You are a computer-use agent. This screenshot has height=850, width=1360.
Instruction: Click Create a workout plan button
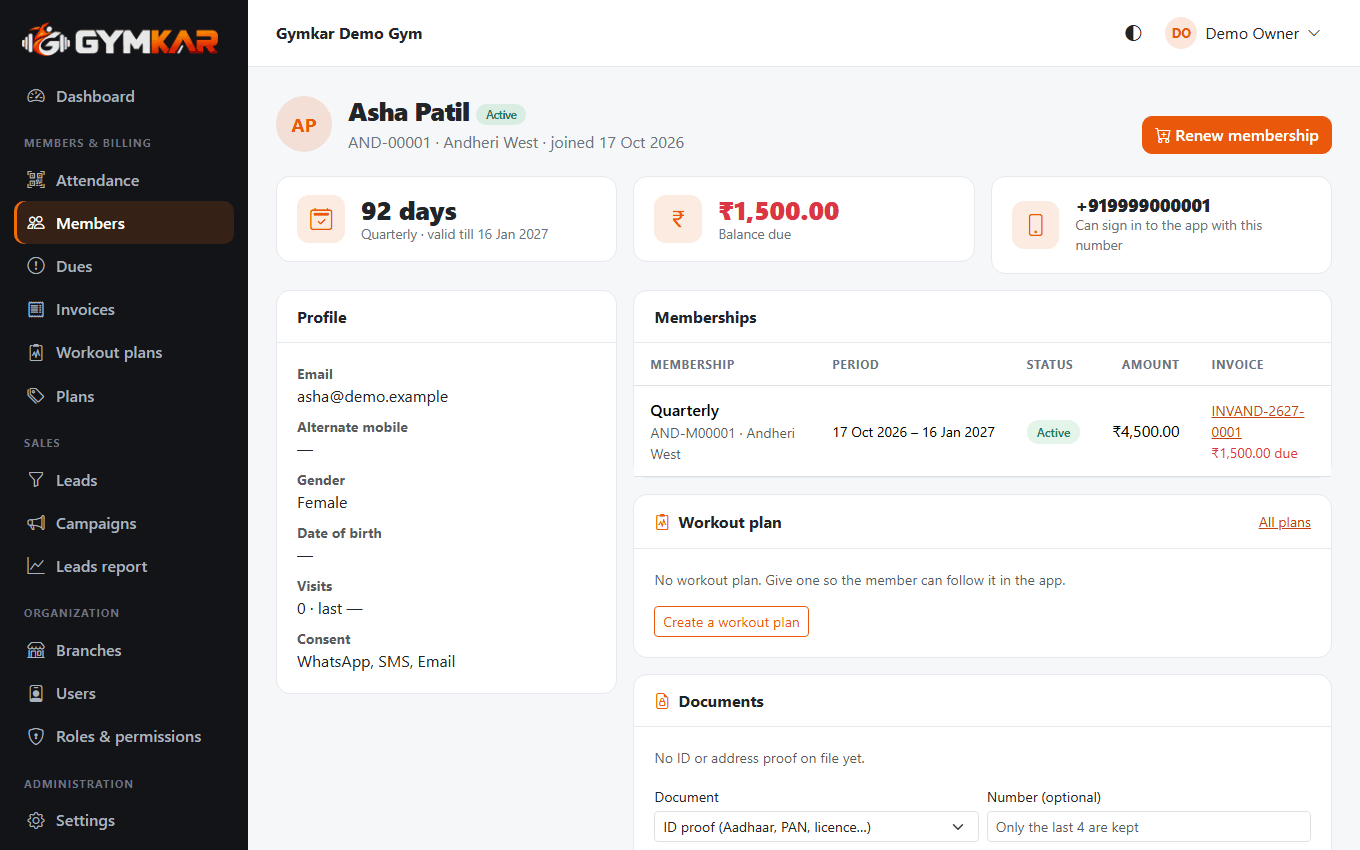(x=731, y=622)
